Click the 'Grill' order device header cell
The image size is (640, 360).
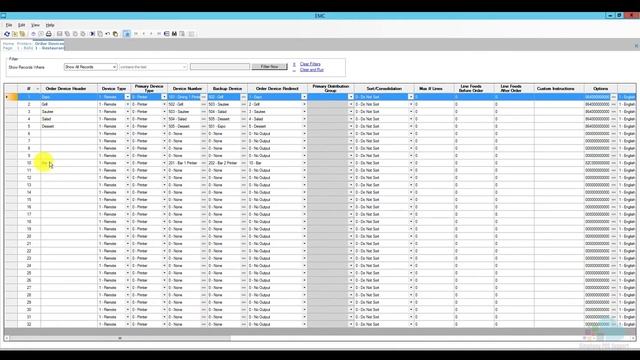click(69, 104)
